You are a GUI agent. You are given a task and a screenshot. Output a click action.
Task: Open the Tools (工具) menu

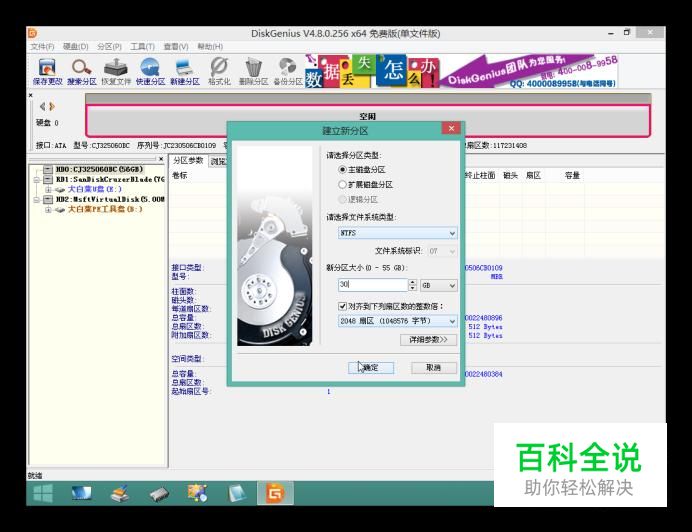(x=142, y=46)
